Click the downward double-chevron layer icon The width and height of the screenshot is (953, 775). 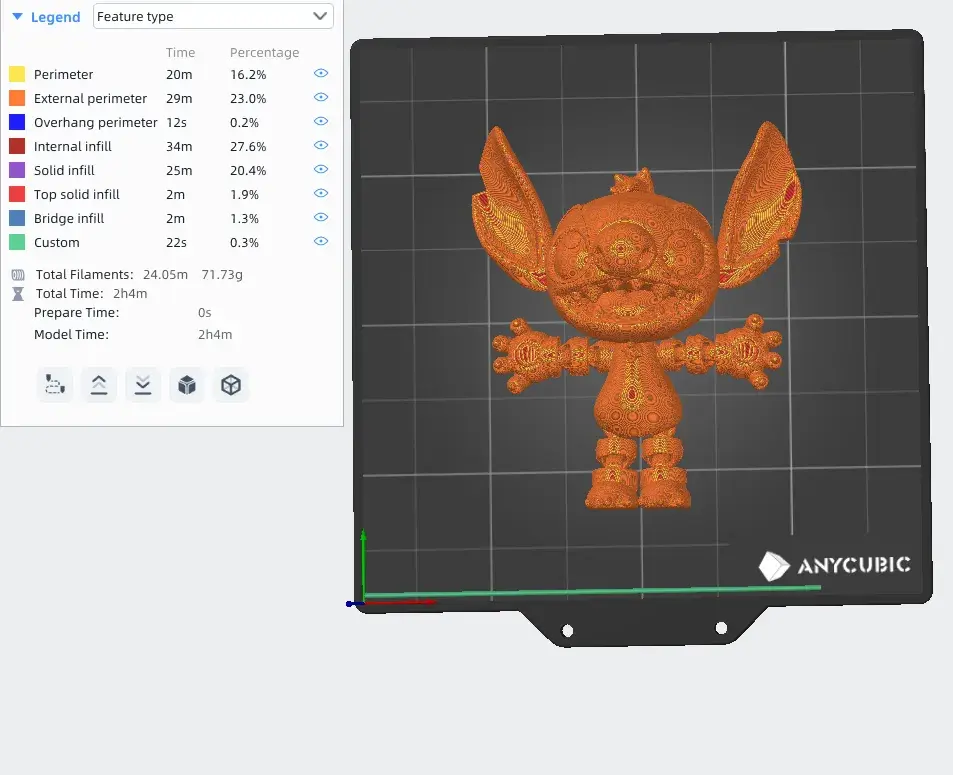pyautogui.click(x=143, y=385)
